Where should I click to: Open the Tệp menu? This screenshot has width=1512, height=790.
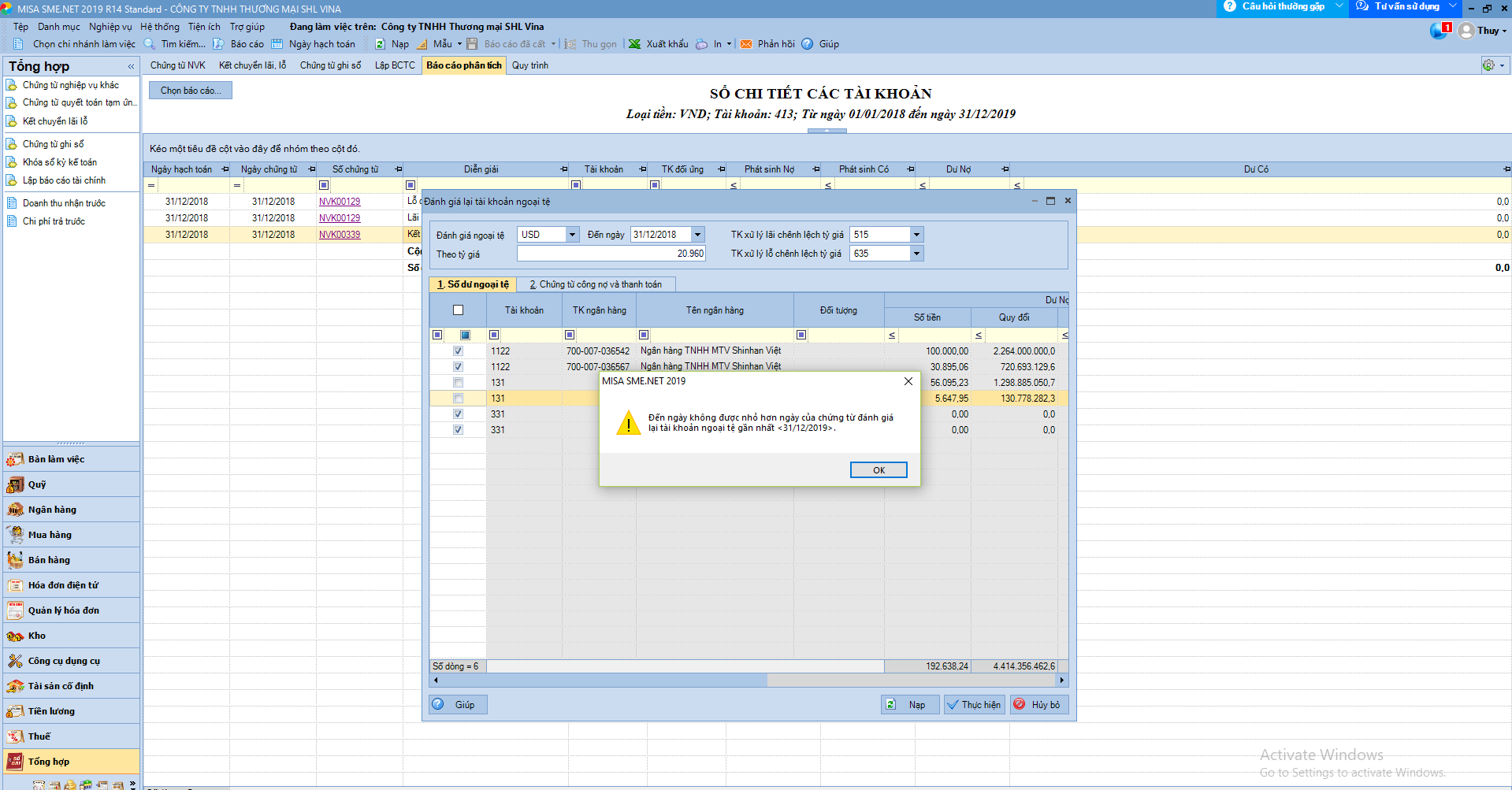pos(20,27)
